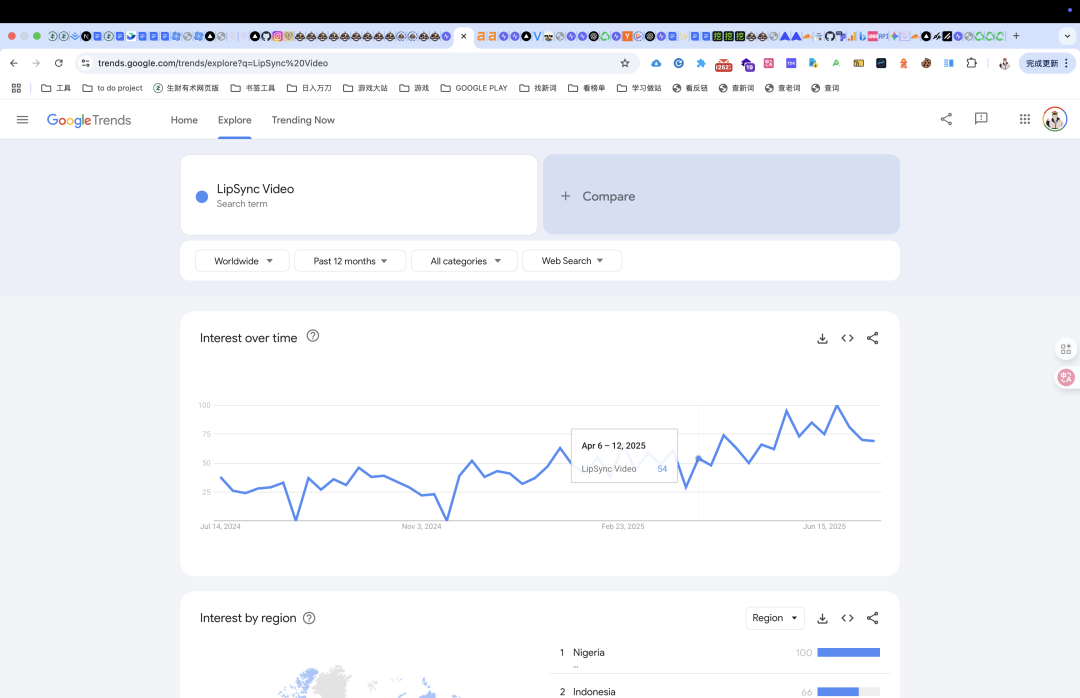1080x698 pixels.
Task: Click the browser forward arrow
Action: [x=36, y=63]
